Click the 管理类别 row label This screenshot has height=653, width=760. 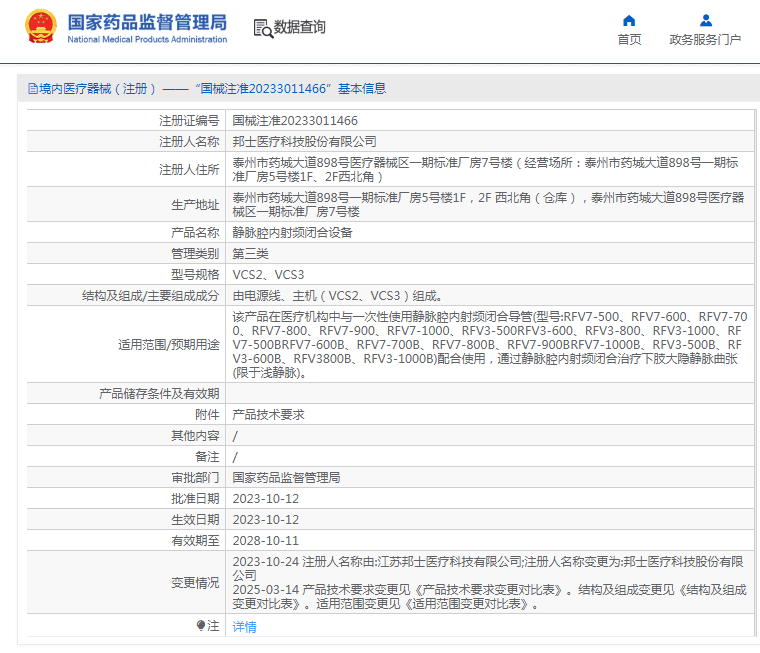195,254
